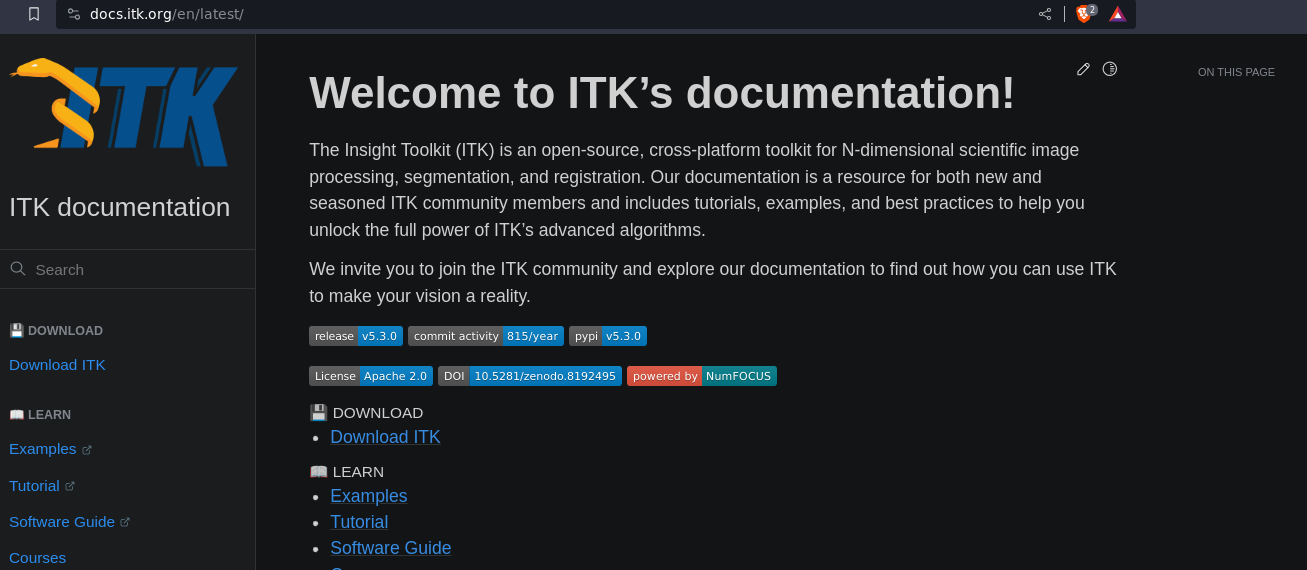Open Download ITK in sidebar
This screenshot has width=1307, height=570.
[x=57, y=365]
